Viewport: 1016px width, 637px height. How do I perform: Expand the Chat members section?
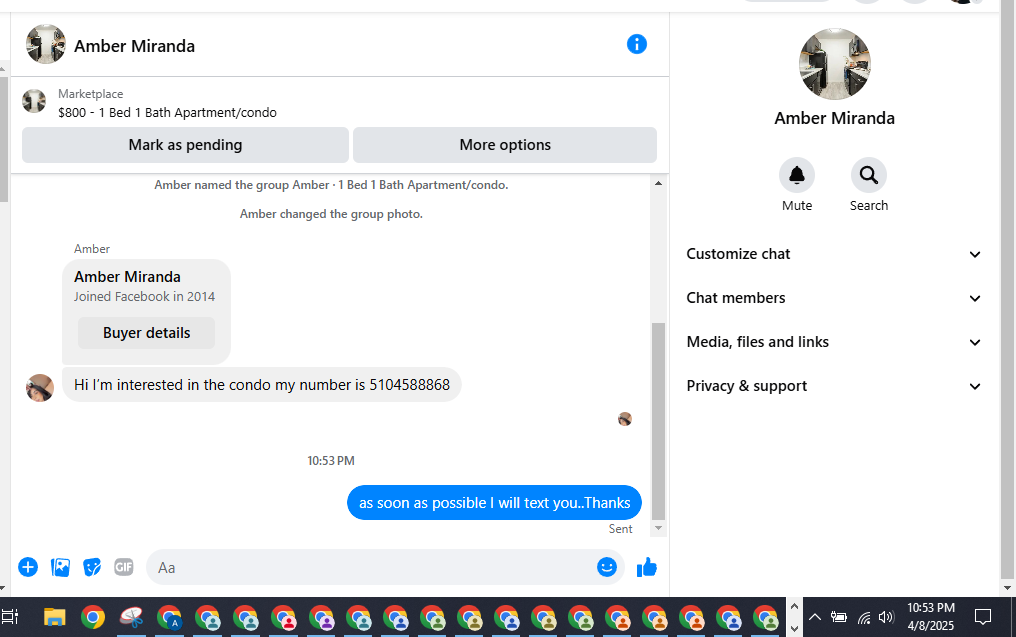coord(833,298)
